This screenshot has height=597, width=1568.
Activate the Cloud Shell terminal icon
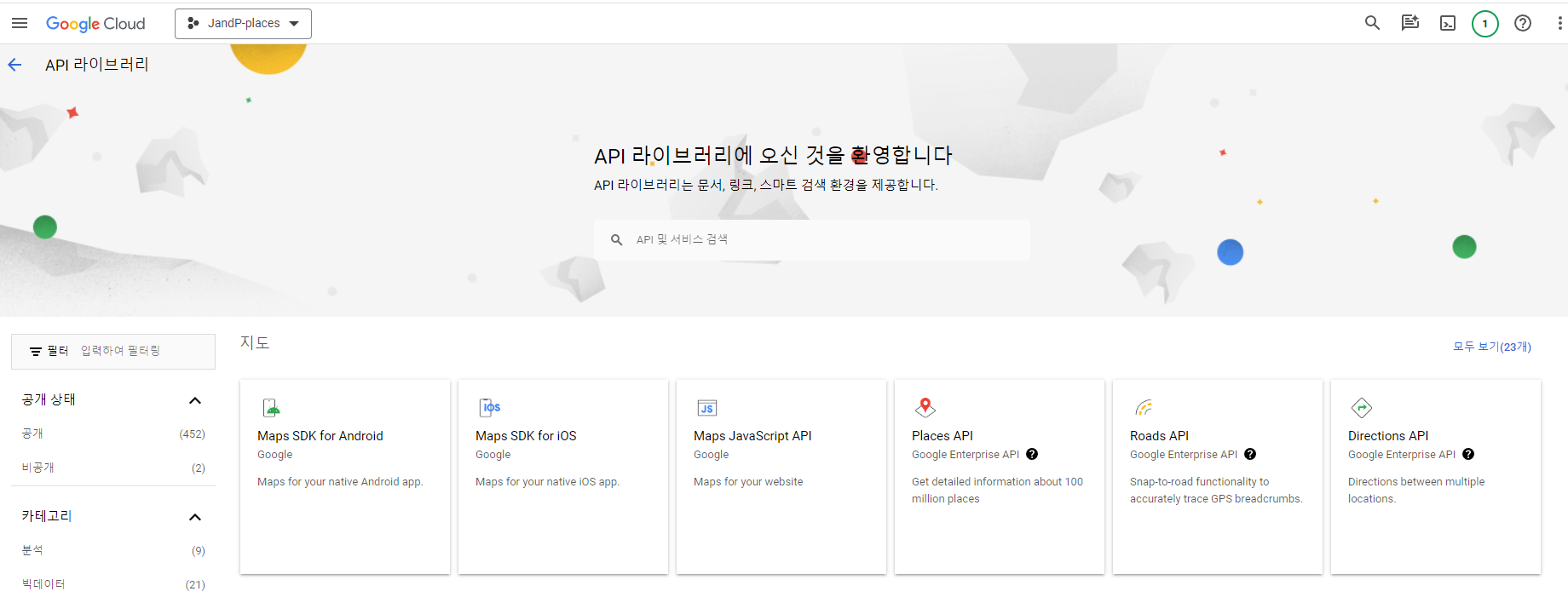click(1448, 23)
